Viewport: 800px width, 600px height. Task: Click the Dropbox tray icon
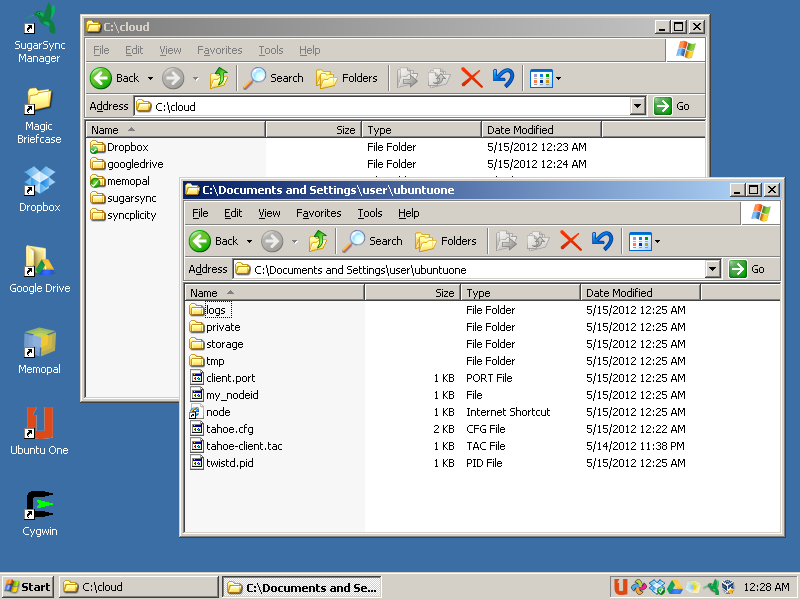click(657, 587)
